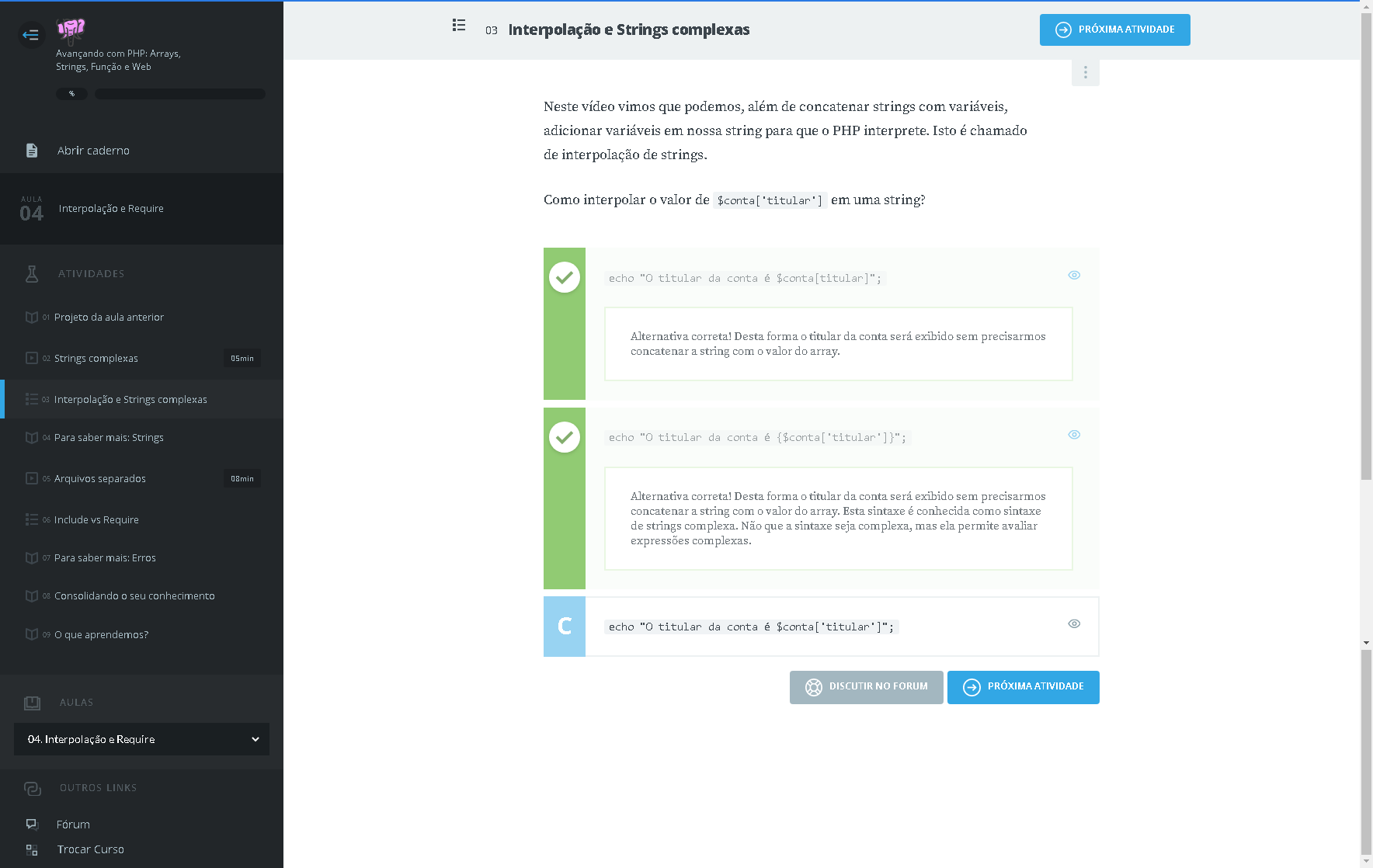The width and height of the screenshot is (1373, 868).
Task: Click Discutir no Forum button
Action: point(866,687)
